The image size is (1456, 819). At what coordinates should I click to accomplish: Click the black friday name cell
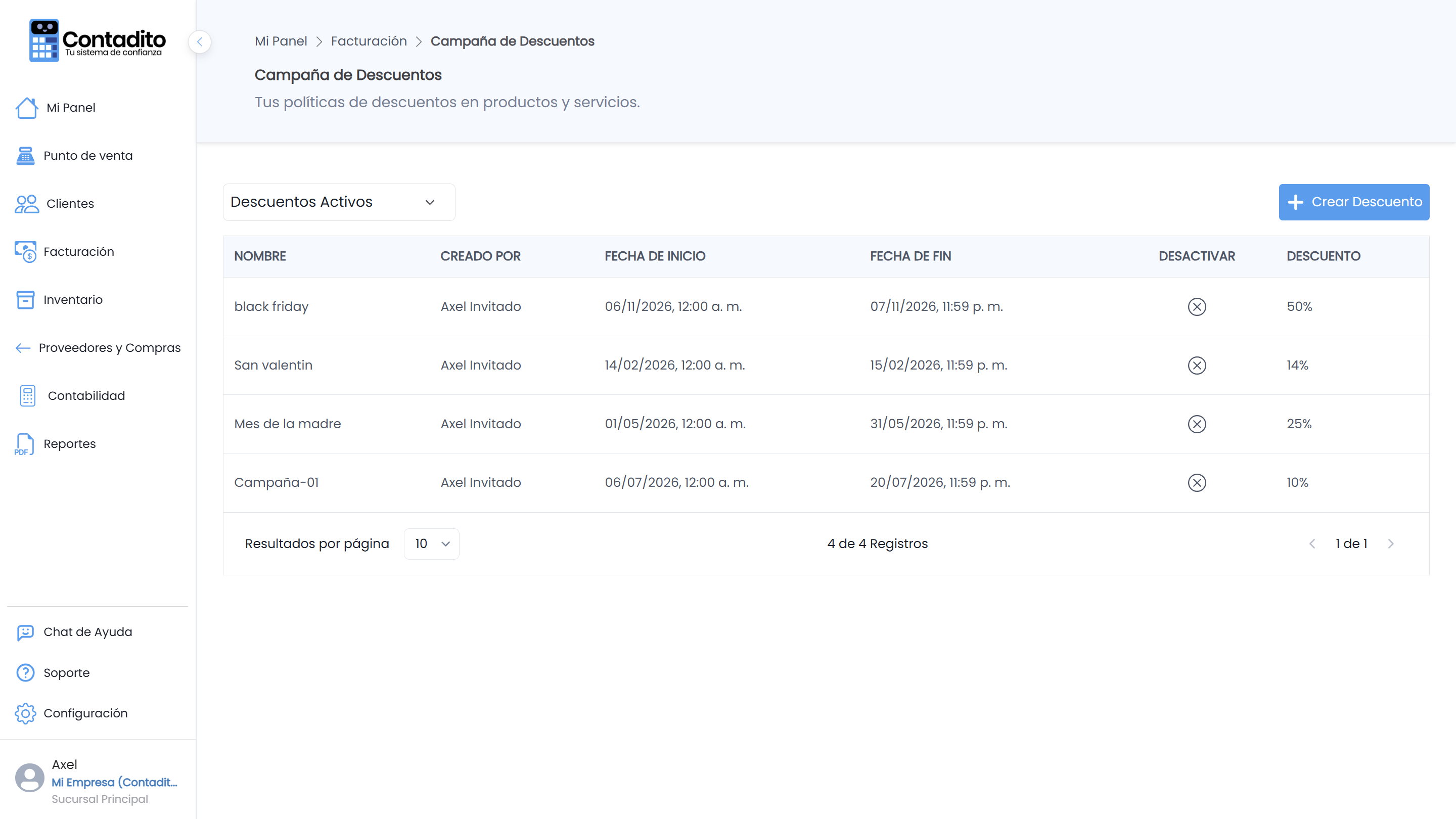coord(271,307)
